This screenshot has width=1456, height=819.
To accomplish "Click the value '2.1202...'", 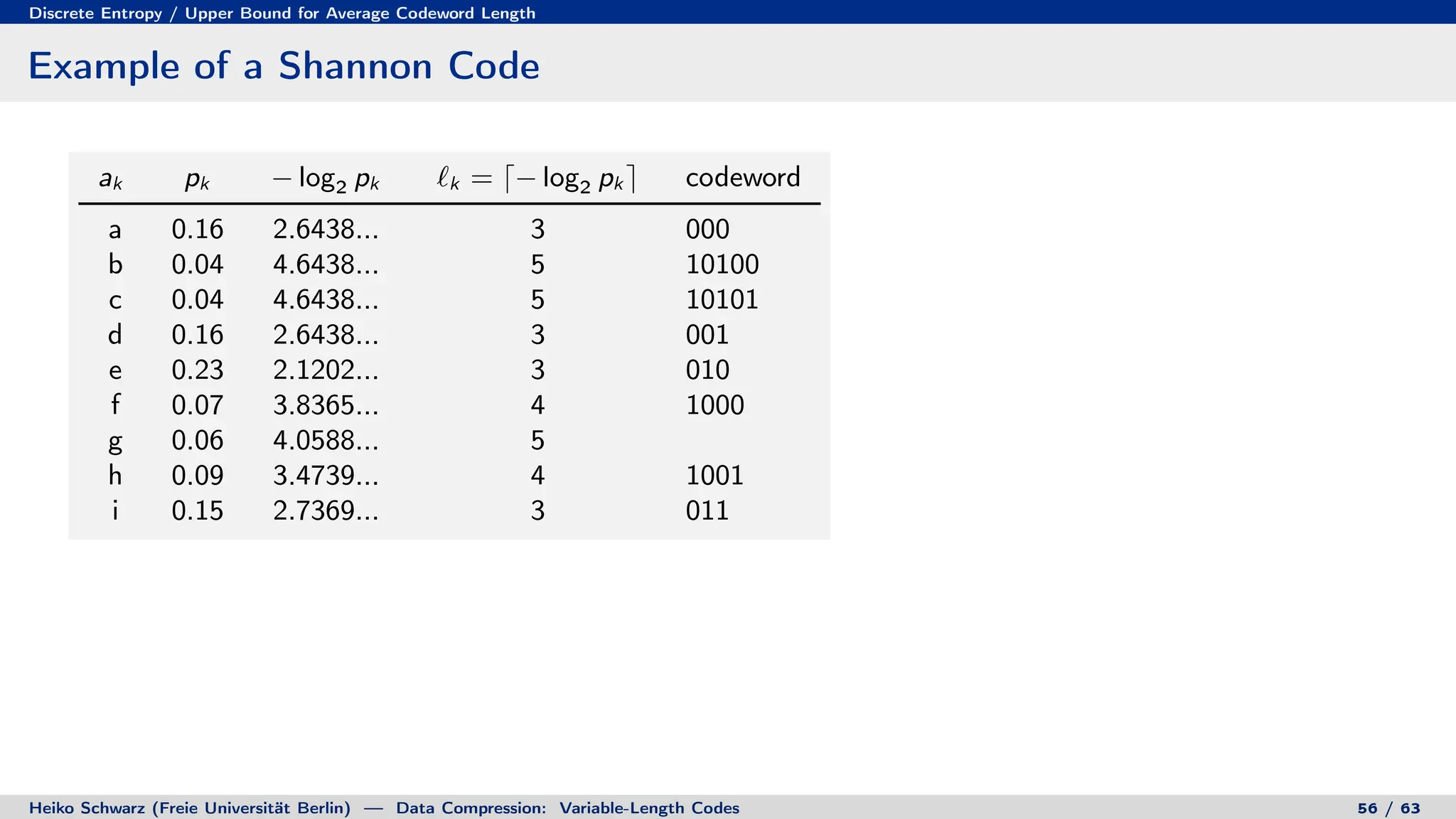I will [x=326, y=370].
